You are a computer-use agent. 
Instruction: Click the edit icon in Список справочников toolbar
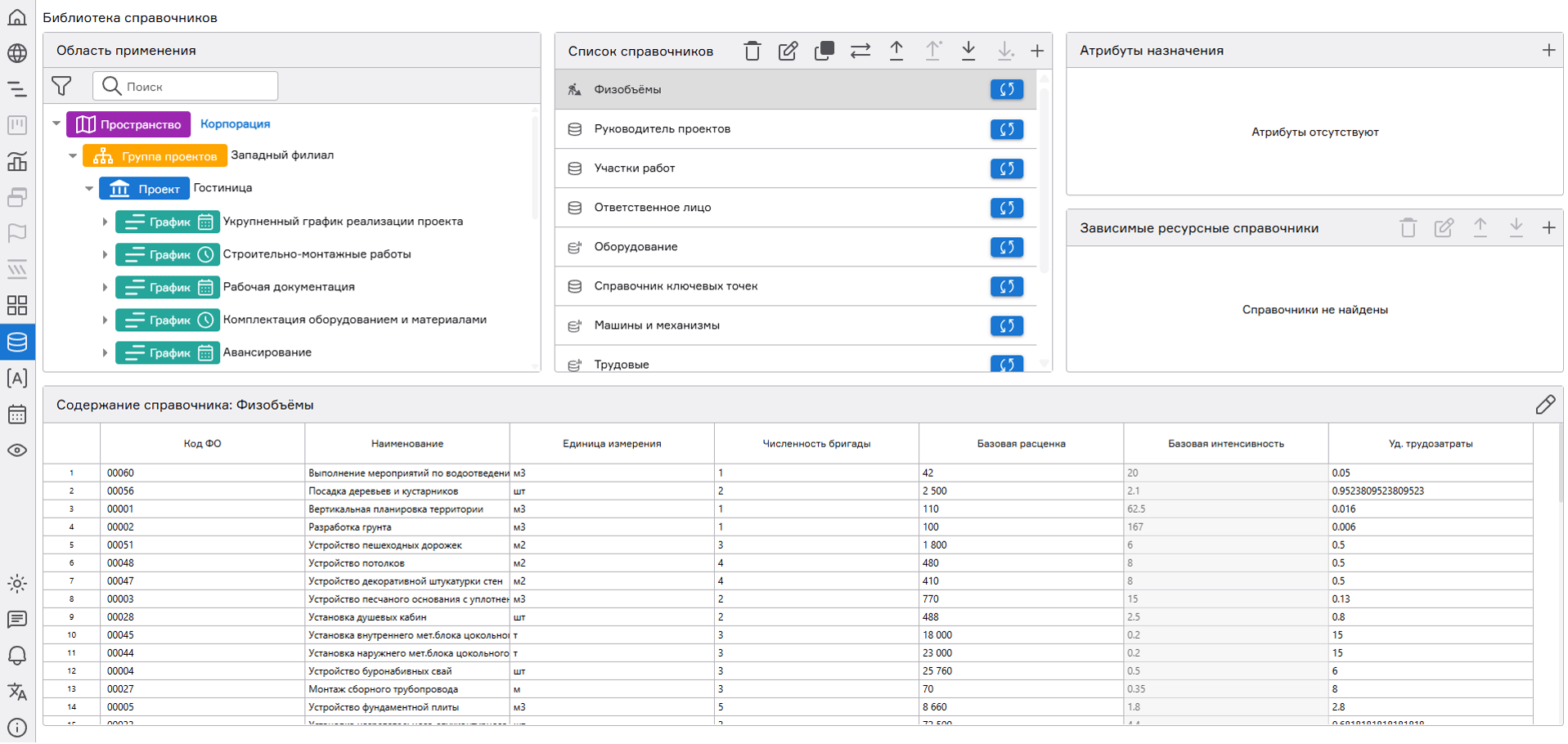(x=788, y=51)
